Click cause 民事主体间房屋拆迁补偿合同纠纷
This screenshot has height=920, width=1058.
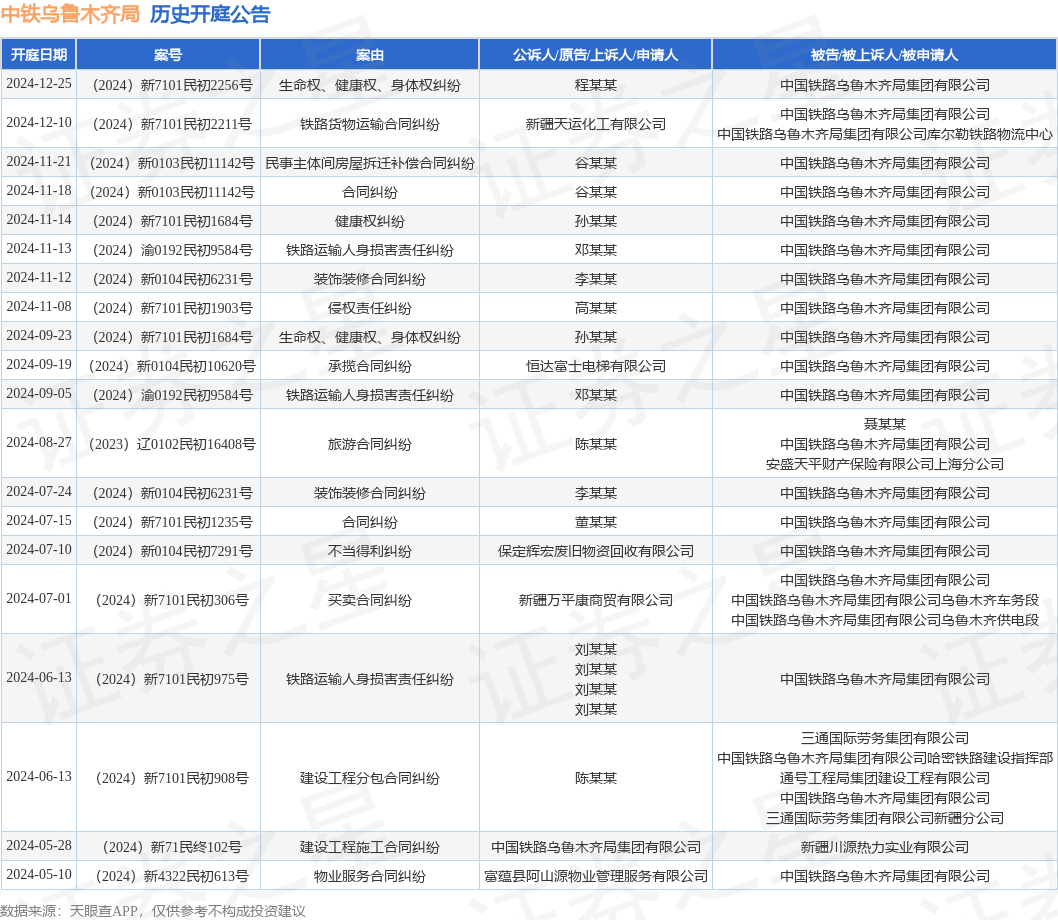[x=370, y=163]
